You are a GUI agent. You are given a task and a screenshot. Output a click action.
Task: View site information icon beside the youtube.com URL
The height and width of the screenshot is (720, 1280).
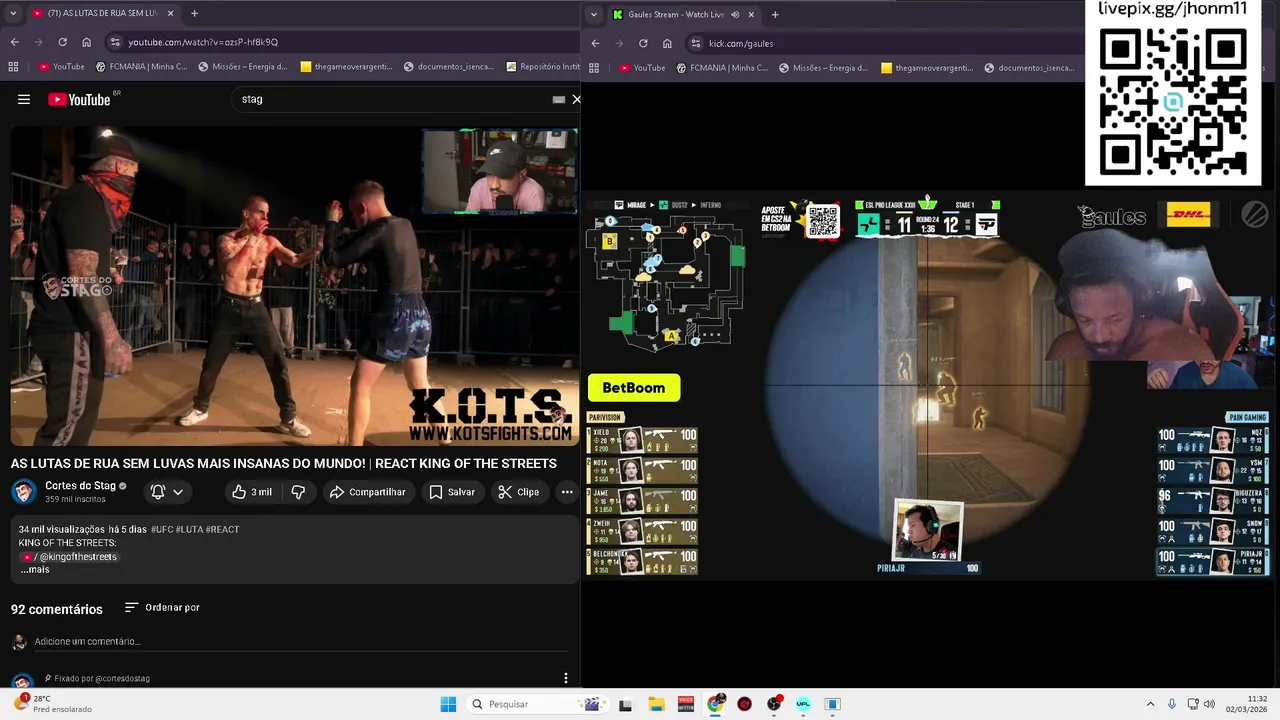pyautogui.click(x=115, y=42)
